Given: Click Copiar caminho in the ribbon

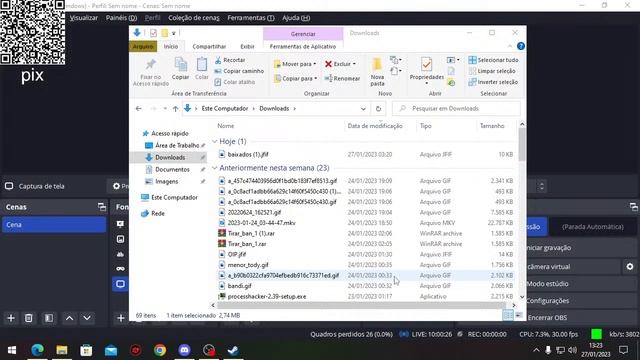Looking at the screenshot, I should (239, 71).
